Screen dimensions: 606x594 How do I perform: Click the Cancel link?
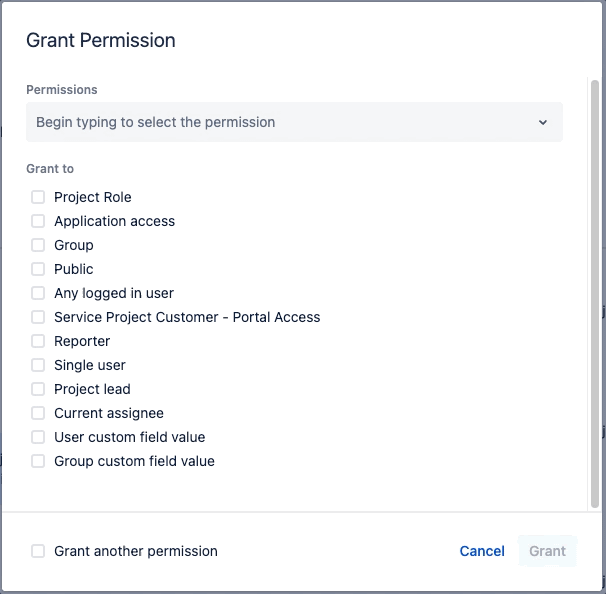(x=482, y=551)
